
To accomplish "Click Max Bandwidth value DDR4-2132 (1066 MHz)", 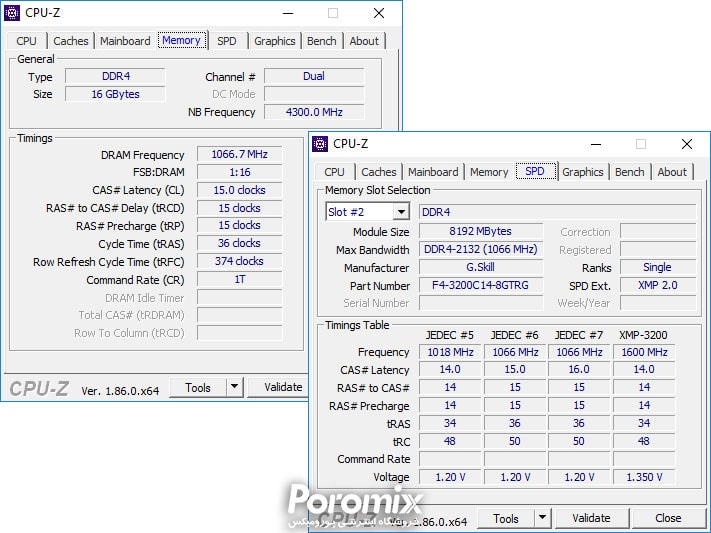I will 481,249.
